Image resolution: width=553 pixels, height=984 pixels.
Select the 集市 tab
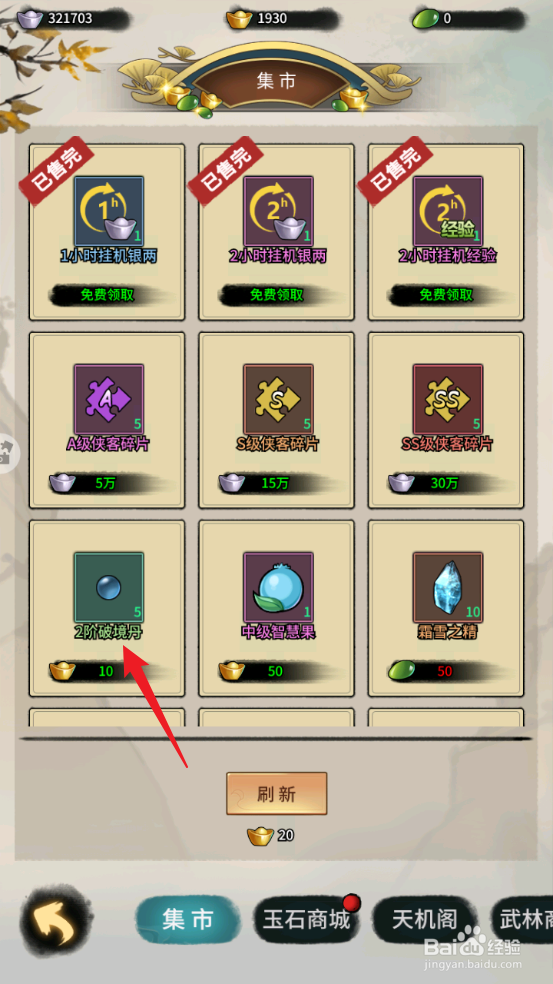[x=188, y=920]
